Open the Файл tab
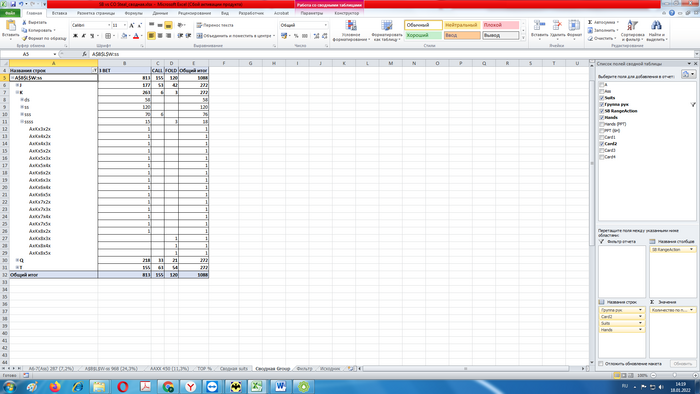This screenshot has height=394, width=700. click(x=10, y=13)
